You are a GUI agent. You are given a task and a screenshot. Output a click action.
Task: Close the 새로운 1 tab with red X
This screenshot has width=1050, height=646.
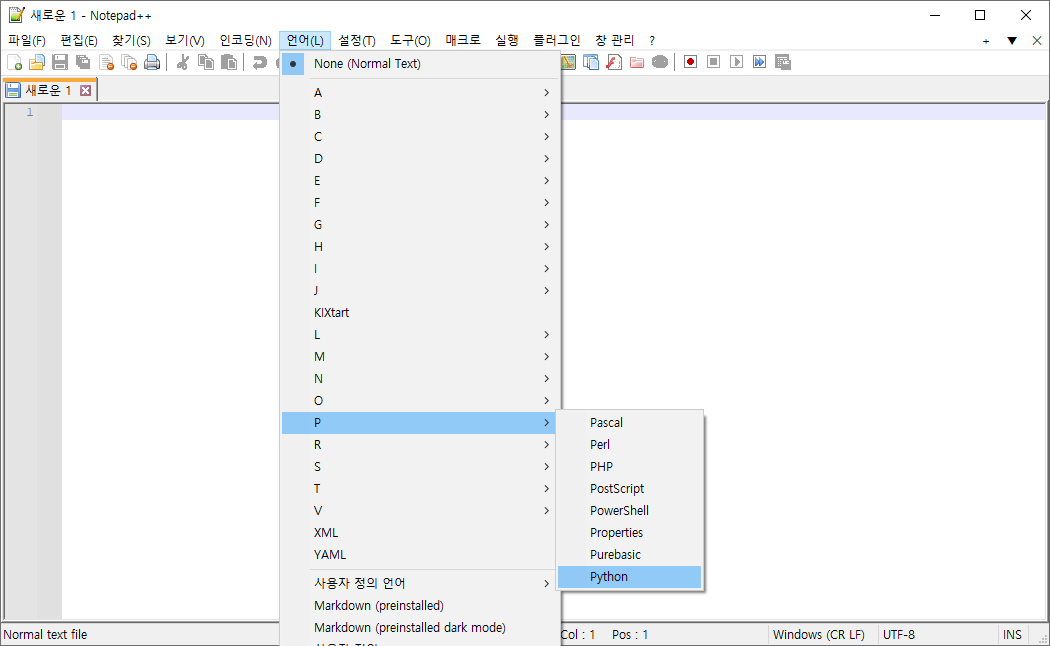[x=86, y=90]
